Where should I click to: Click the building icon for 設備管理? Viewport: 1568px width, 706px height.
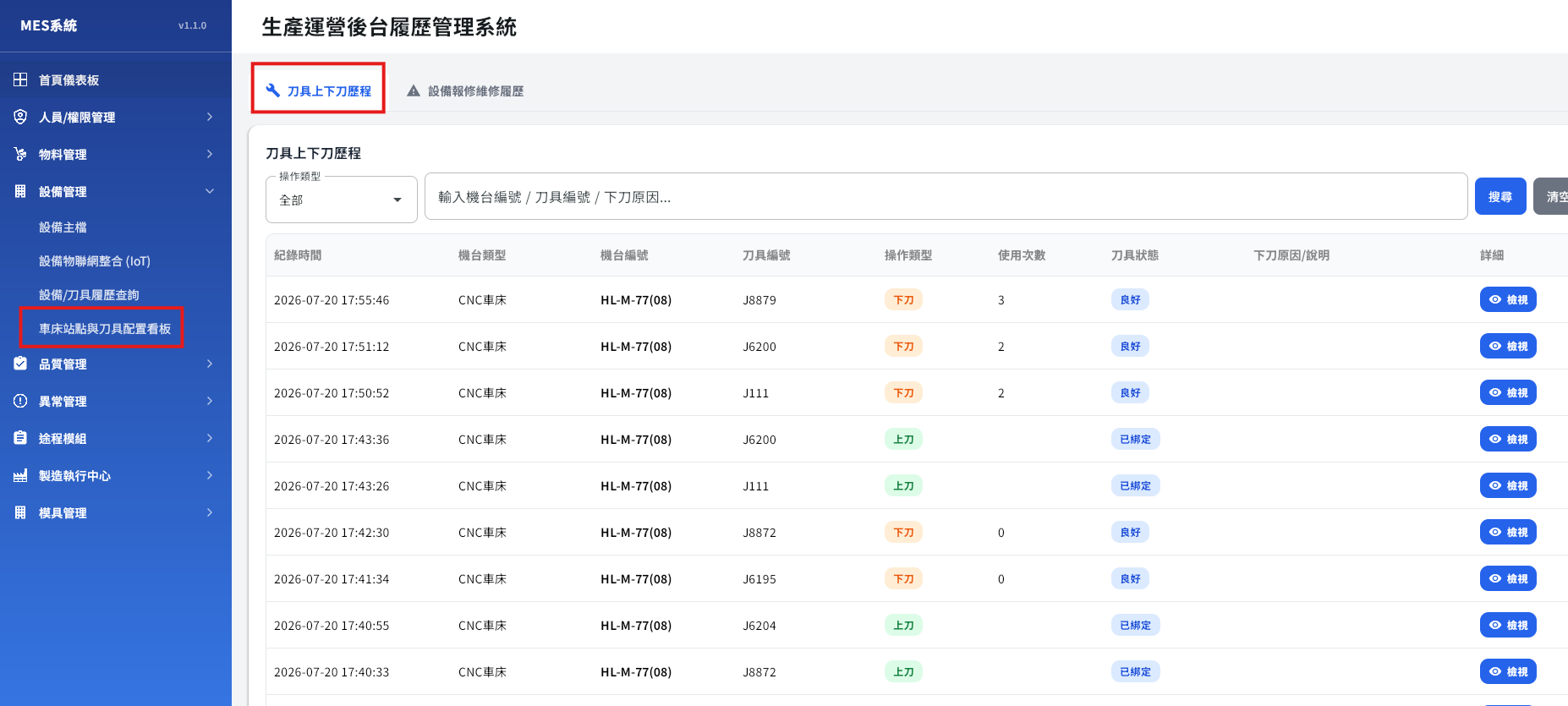coord(20,191)
